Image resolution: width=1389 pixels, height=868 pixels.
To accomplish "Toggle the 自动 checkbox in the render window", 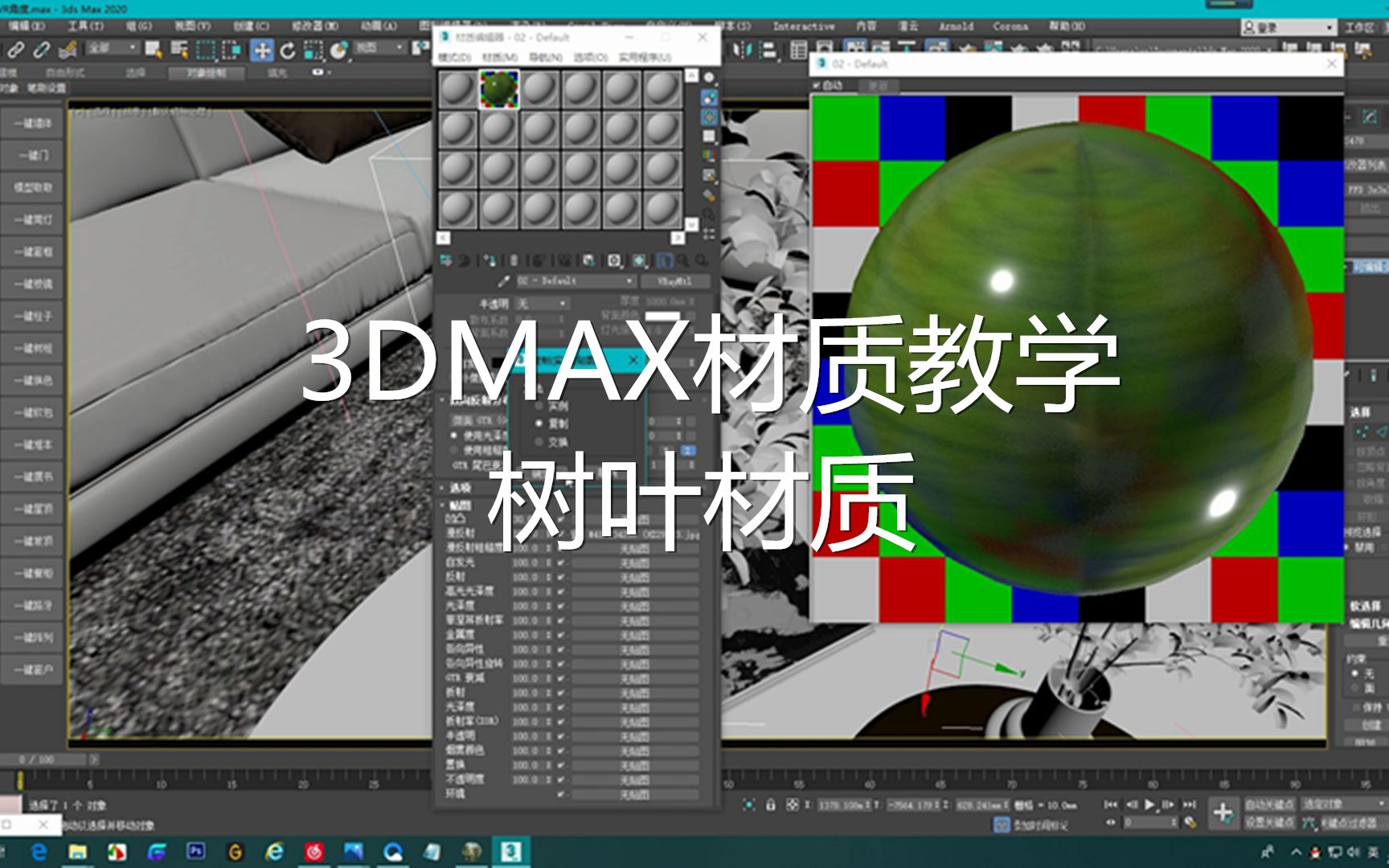I will [x=817, y=85].
